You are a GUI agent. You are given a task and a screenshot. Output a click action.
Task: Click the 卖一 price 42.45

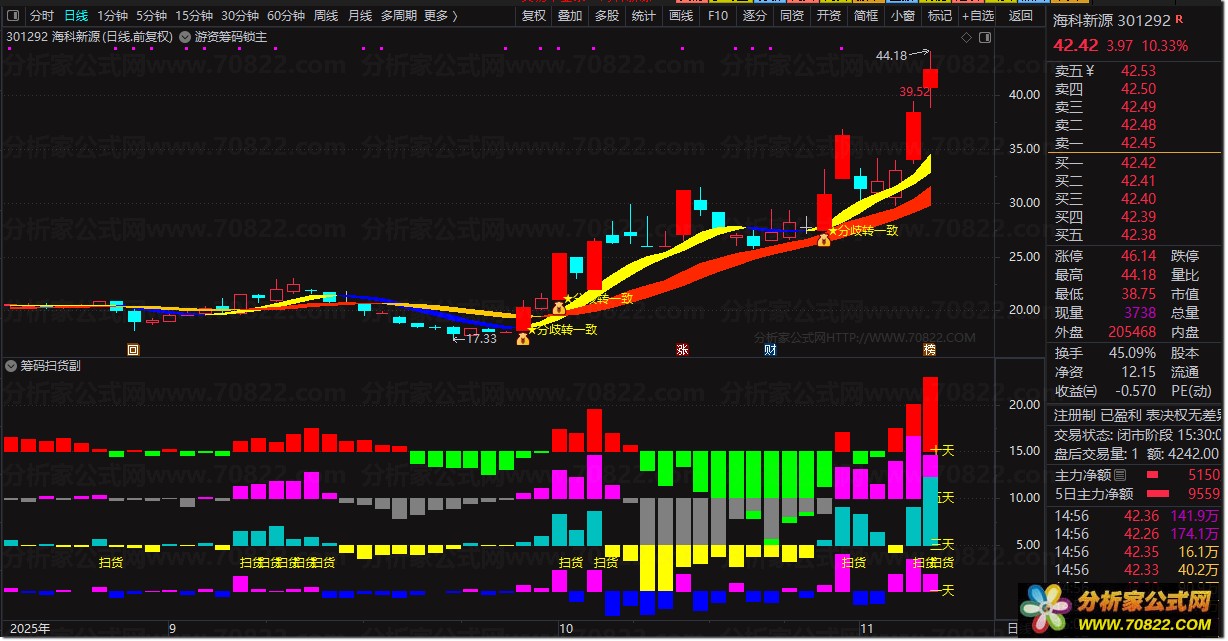click(x=1138, y=143)
